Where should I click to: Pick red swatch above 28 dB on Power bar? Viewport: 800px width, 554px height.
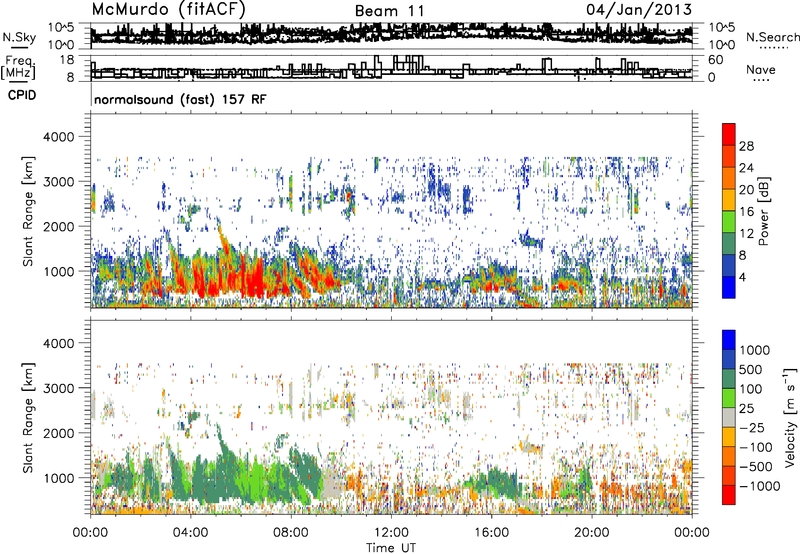pyautogui.click(x=729, y=135)
